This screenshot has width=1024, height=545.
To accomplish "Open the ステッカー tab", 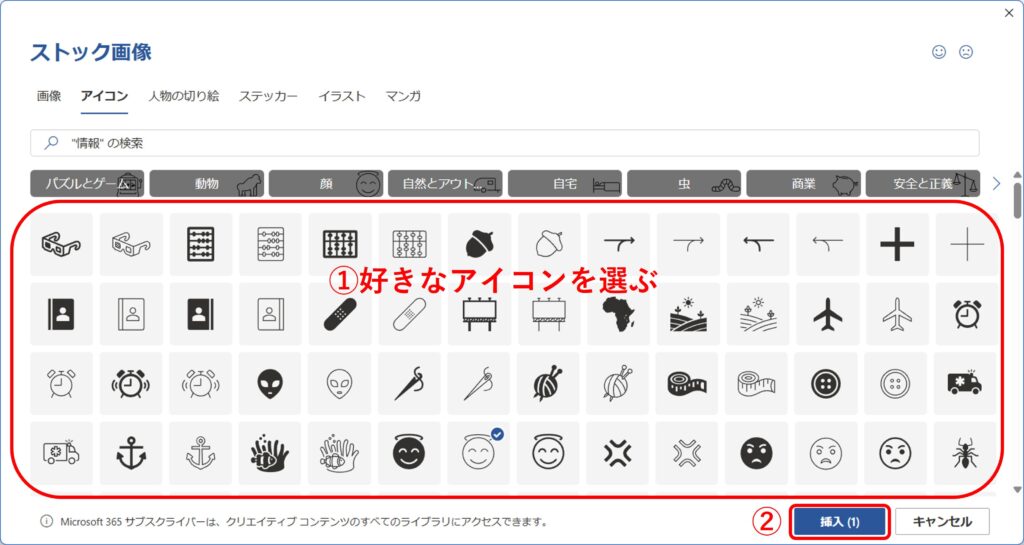I will 268,96.
